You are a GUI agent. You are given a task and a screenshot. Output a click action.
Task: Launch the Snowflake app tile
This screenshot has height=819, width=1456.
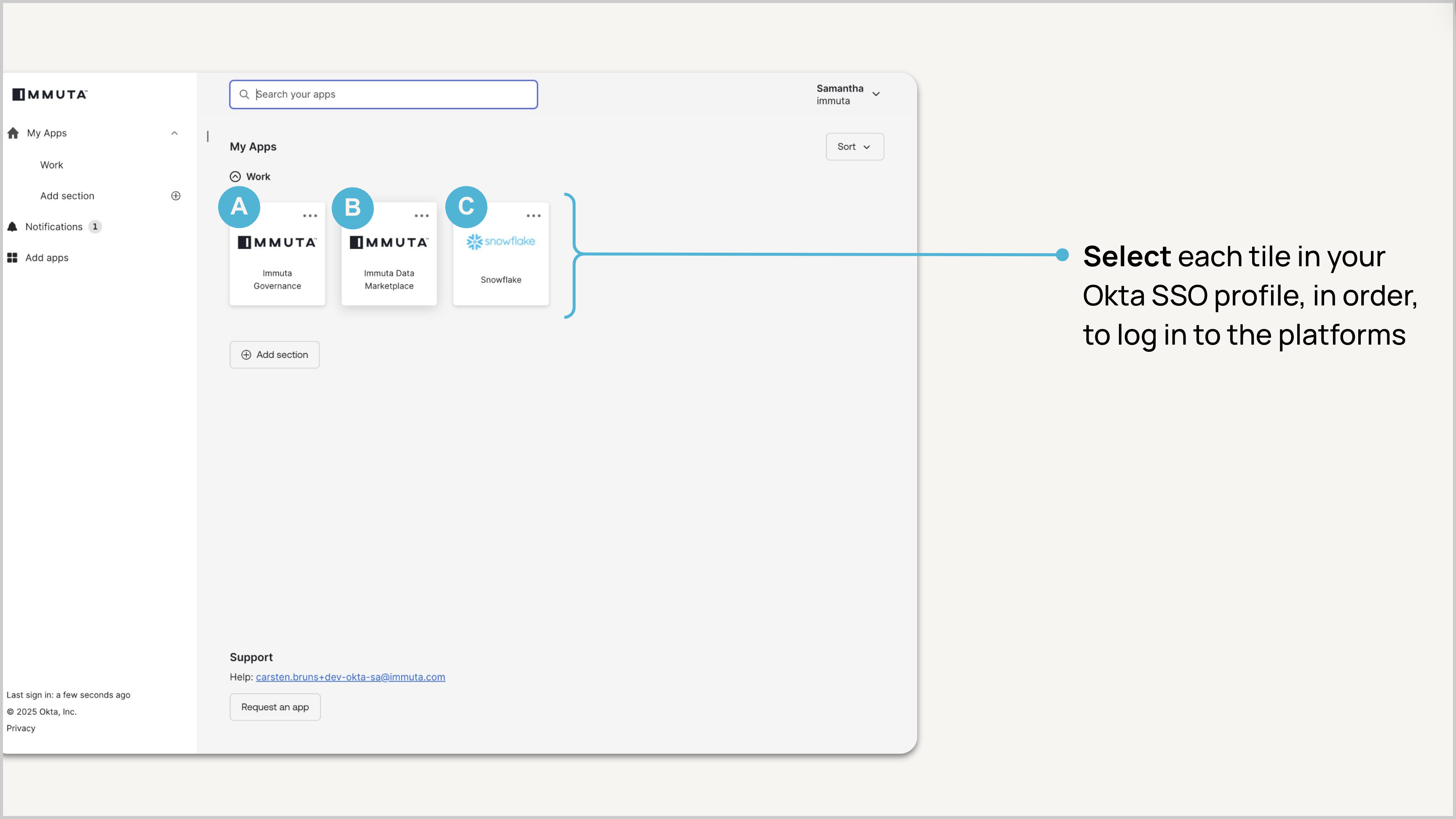[501, 260]
